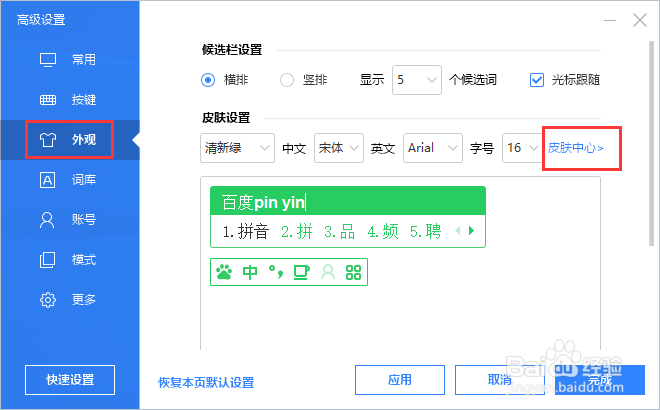Switch to the 外观 settings tab
Viewport: 660px width, 410px height.
pyautogui.click(x=70, y=140)
